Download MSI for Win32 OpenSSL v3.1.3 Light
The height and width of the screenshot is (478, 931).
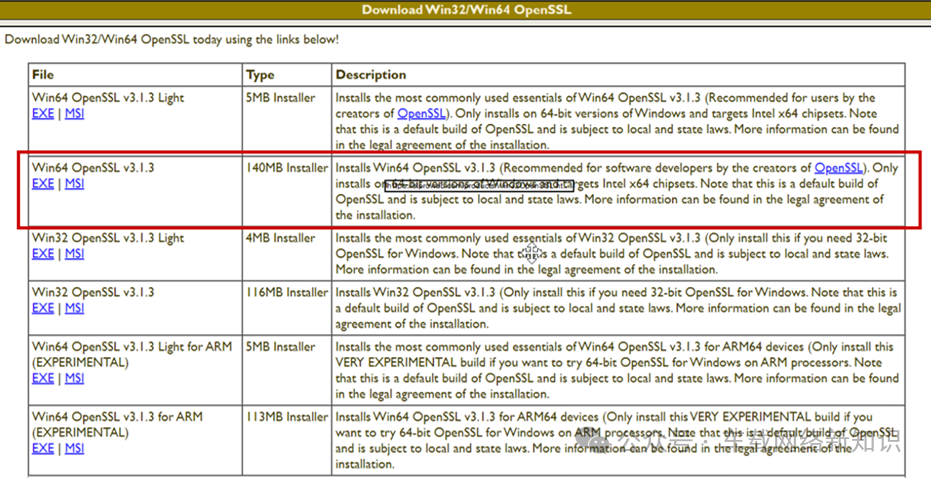pos(74,254)
